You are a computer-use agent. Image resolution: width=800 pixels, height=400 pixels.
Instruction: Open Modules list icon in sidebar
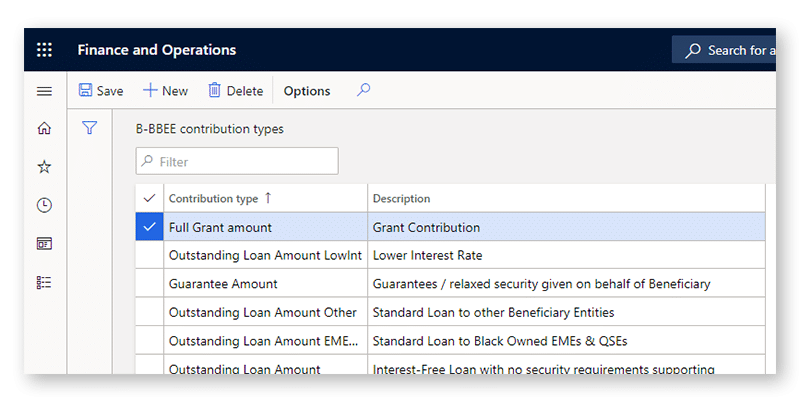point(44,282)
